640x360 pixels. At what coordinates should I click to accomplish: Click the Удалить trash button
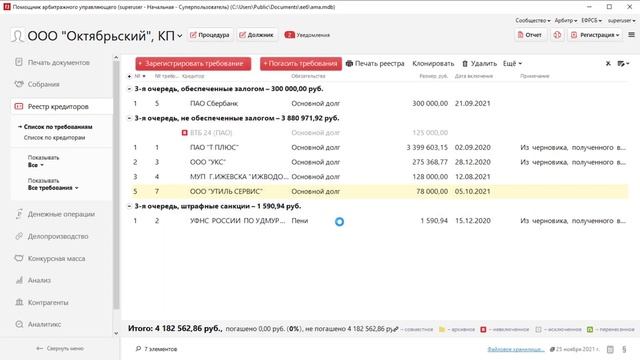click(x=479, y=64)
